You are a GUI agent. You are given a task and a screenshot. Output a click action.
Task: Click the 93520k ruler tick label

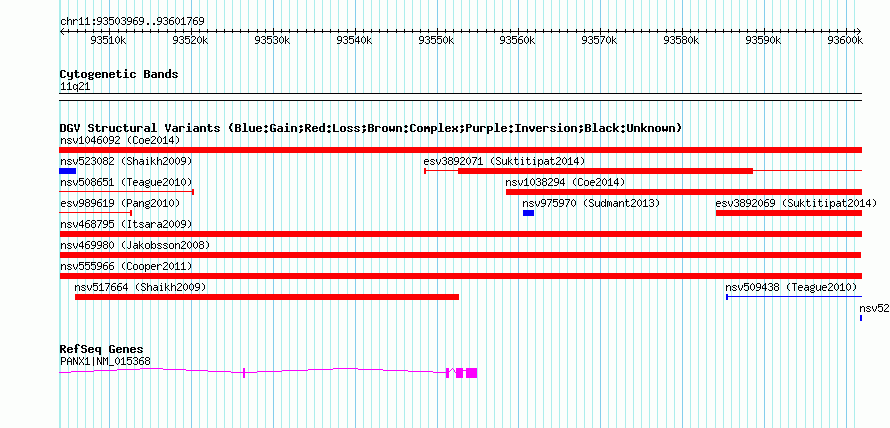(x=191, y=40)
